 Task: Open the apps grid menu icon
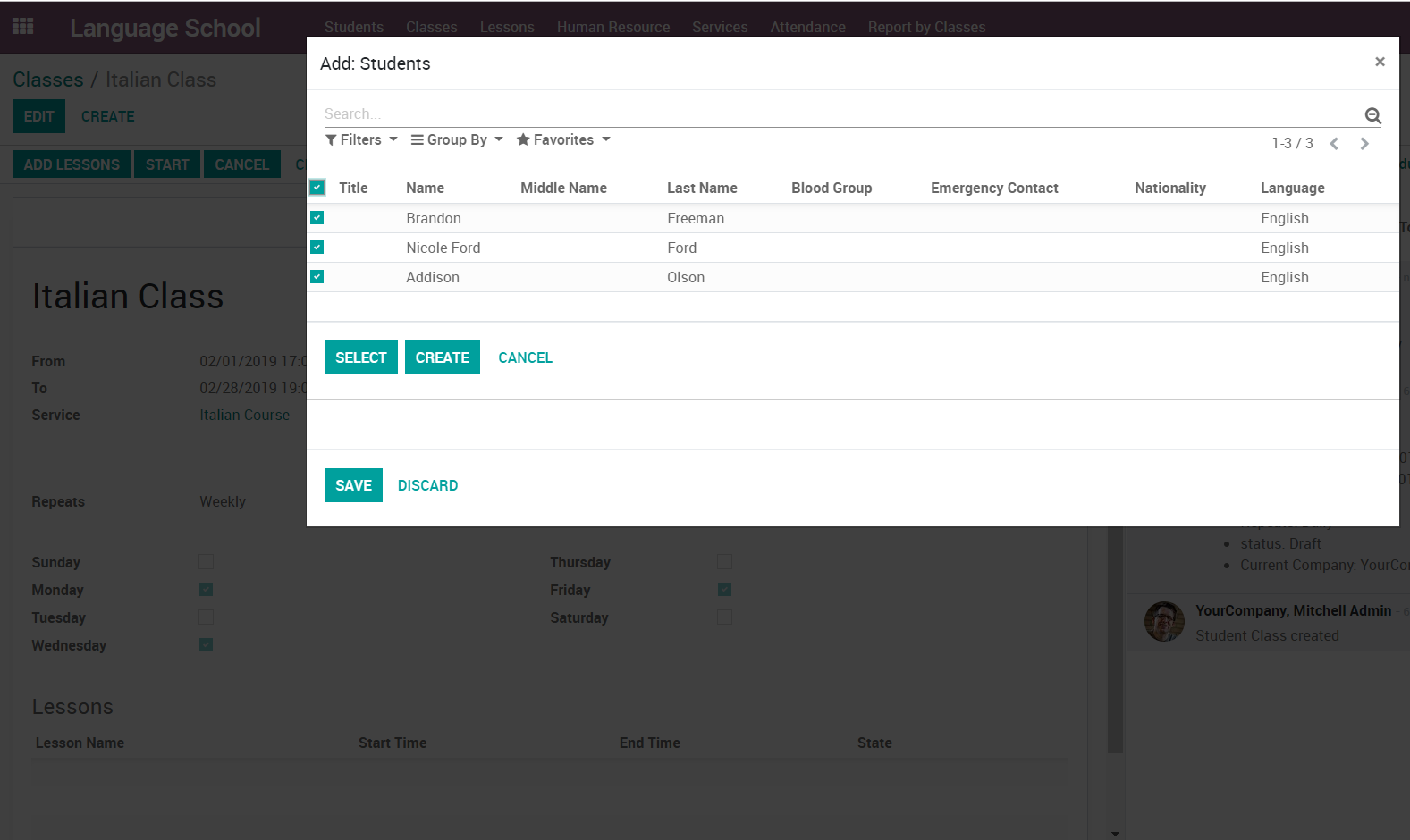tap(23, 27)
